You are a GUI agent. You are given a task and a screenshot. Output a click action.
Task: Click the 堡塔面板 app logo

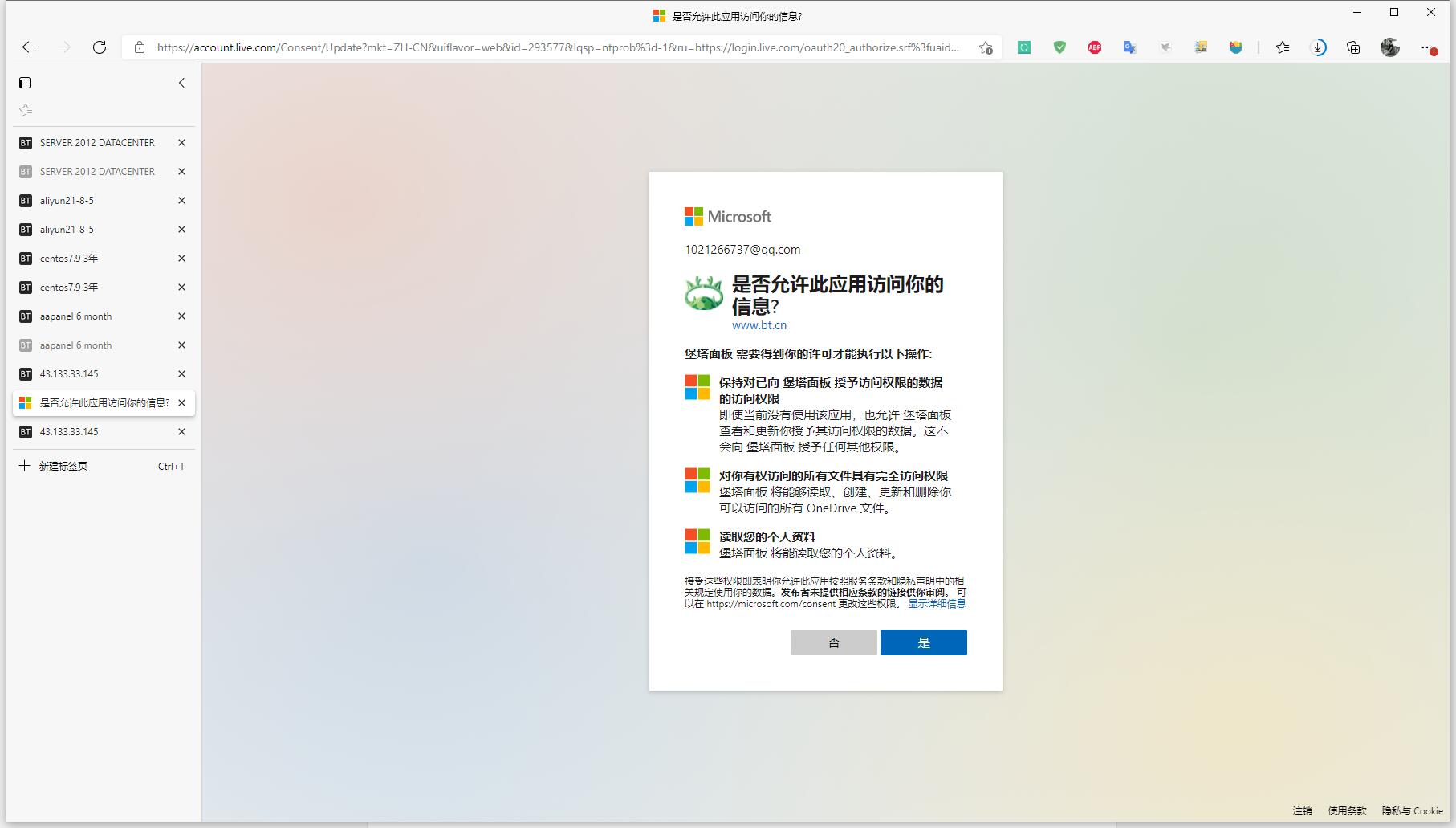pos(704,293)
